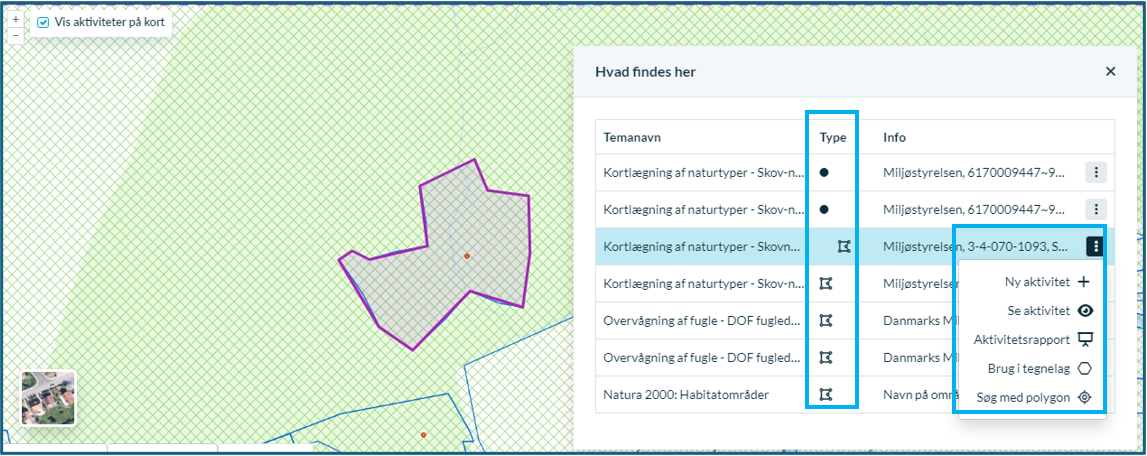This screenshot has width=1147, height=456.
Task: Click polygon icon in fourth Skov-n row
Action: (826, 283)
